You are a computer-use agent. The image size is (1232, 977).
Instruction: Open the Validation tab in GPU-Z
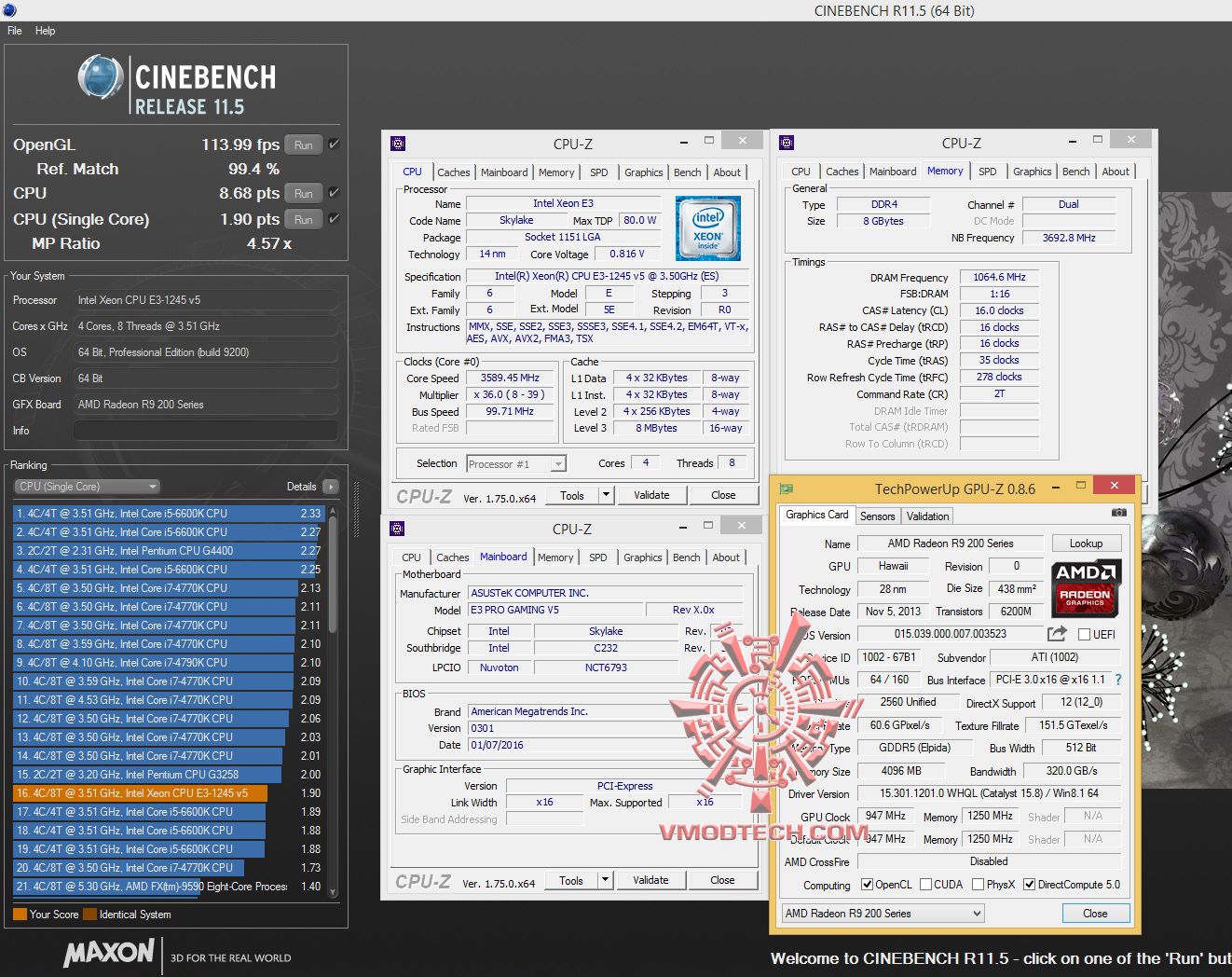pyautogui.click(x=927, y=516)
